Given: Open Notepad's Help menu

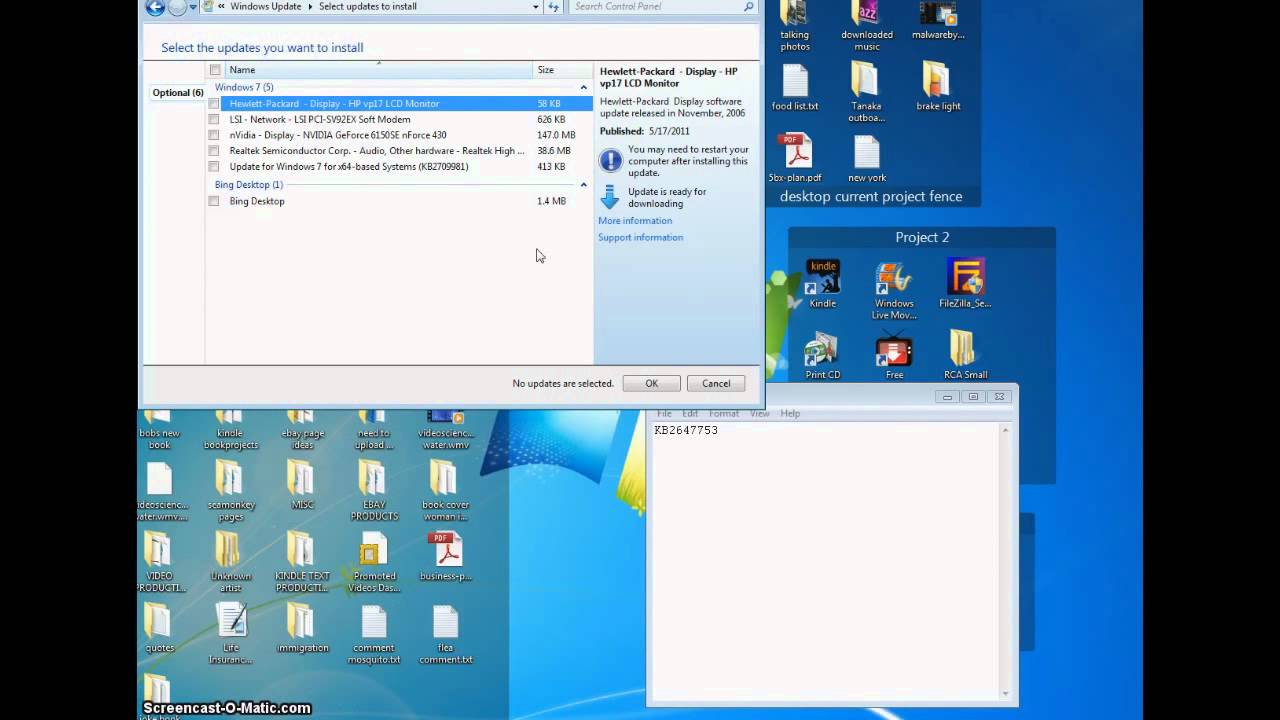Looking at the screenshot, I should (x=790, y=413).
